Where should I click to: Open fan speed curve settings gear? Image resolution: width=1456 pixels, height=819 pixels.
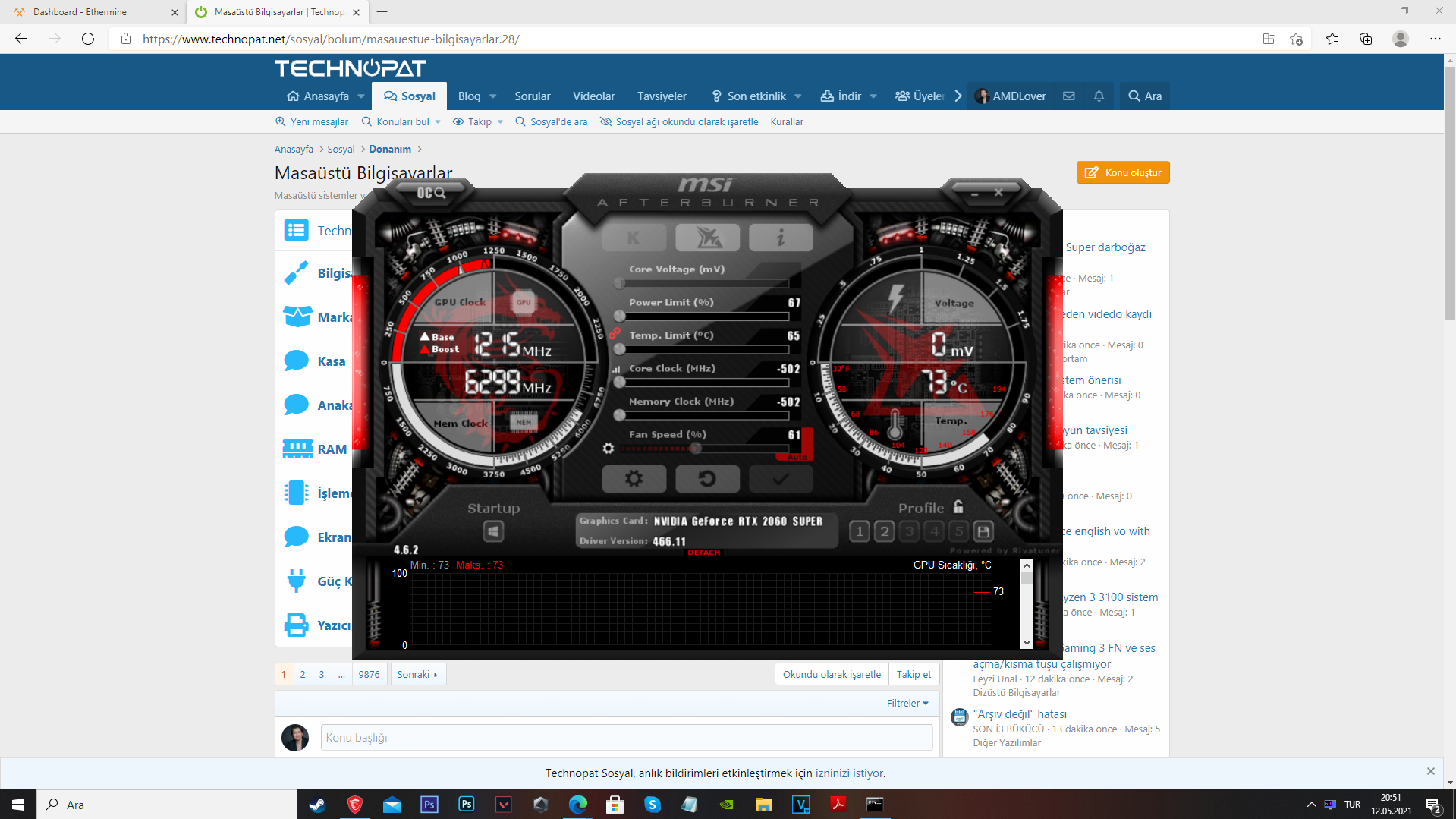(608, 449)
